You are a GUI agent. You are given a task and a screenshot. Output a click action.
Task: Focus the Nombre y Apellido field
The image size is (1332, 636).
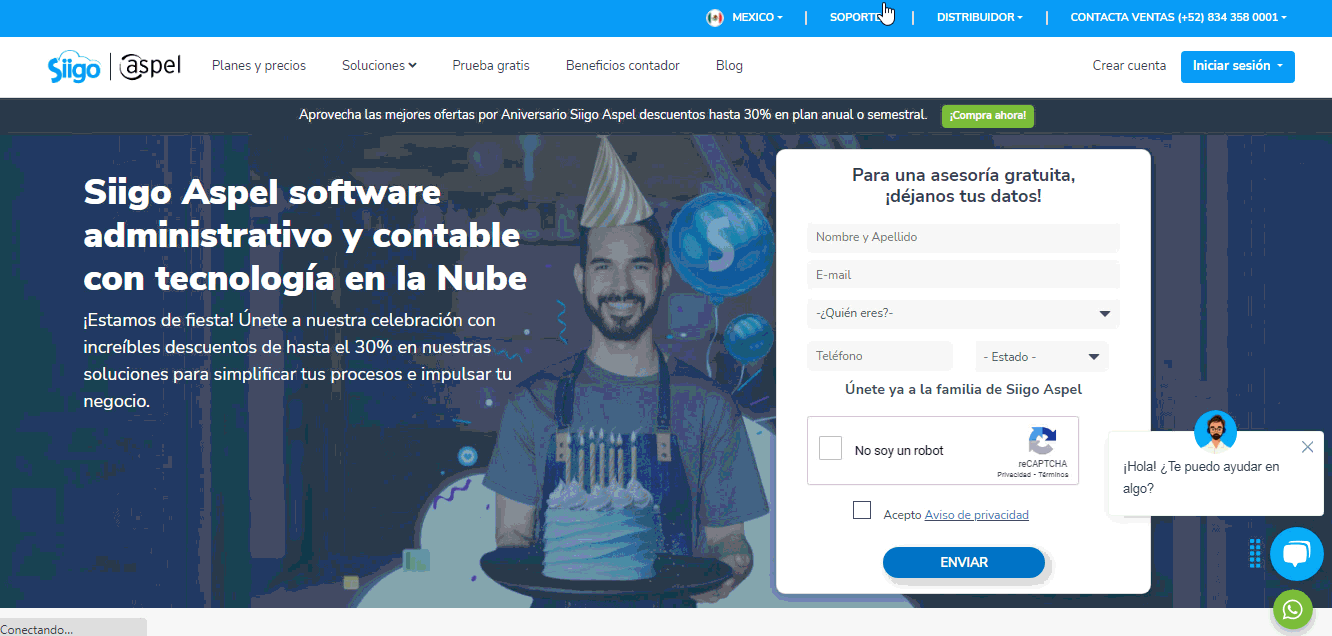coord(963,238)
